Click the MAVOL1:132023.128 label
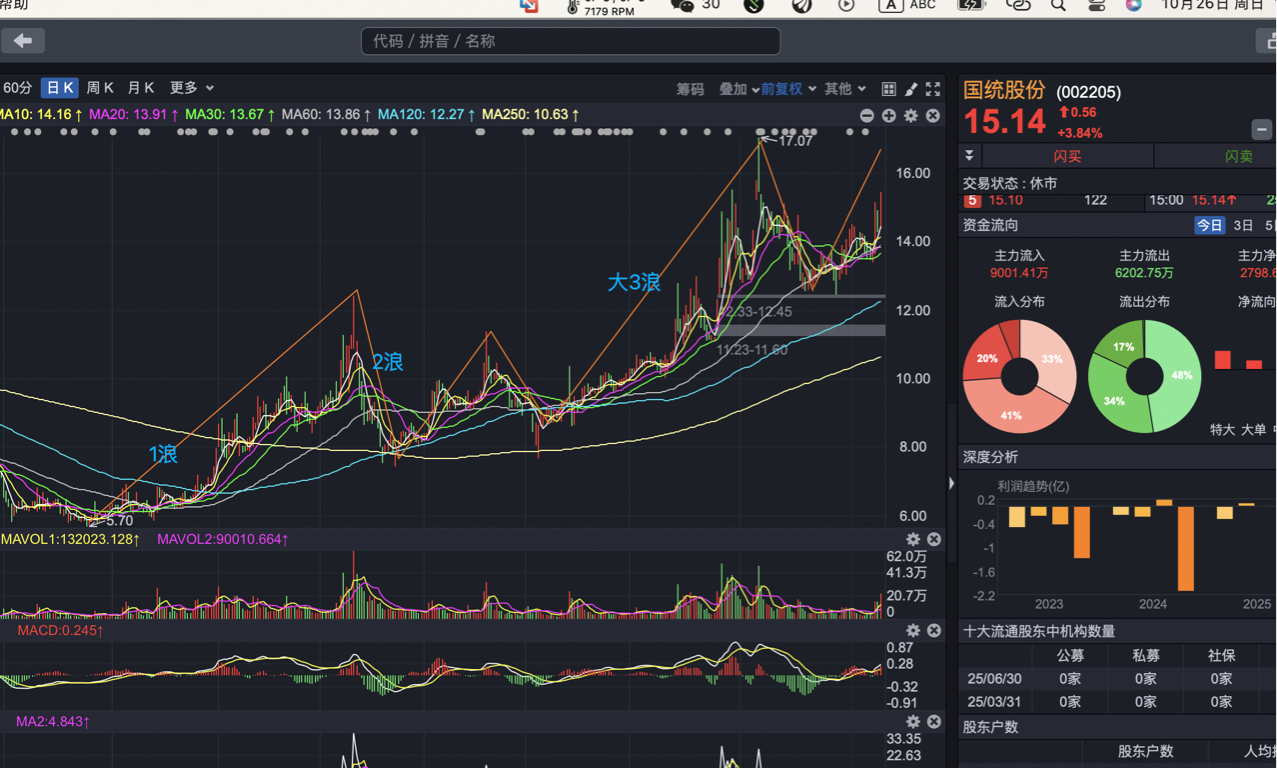 click(x=71, y=540)
